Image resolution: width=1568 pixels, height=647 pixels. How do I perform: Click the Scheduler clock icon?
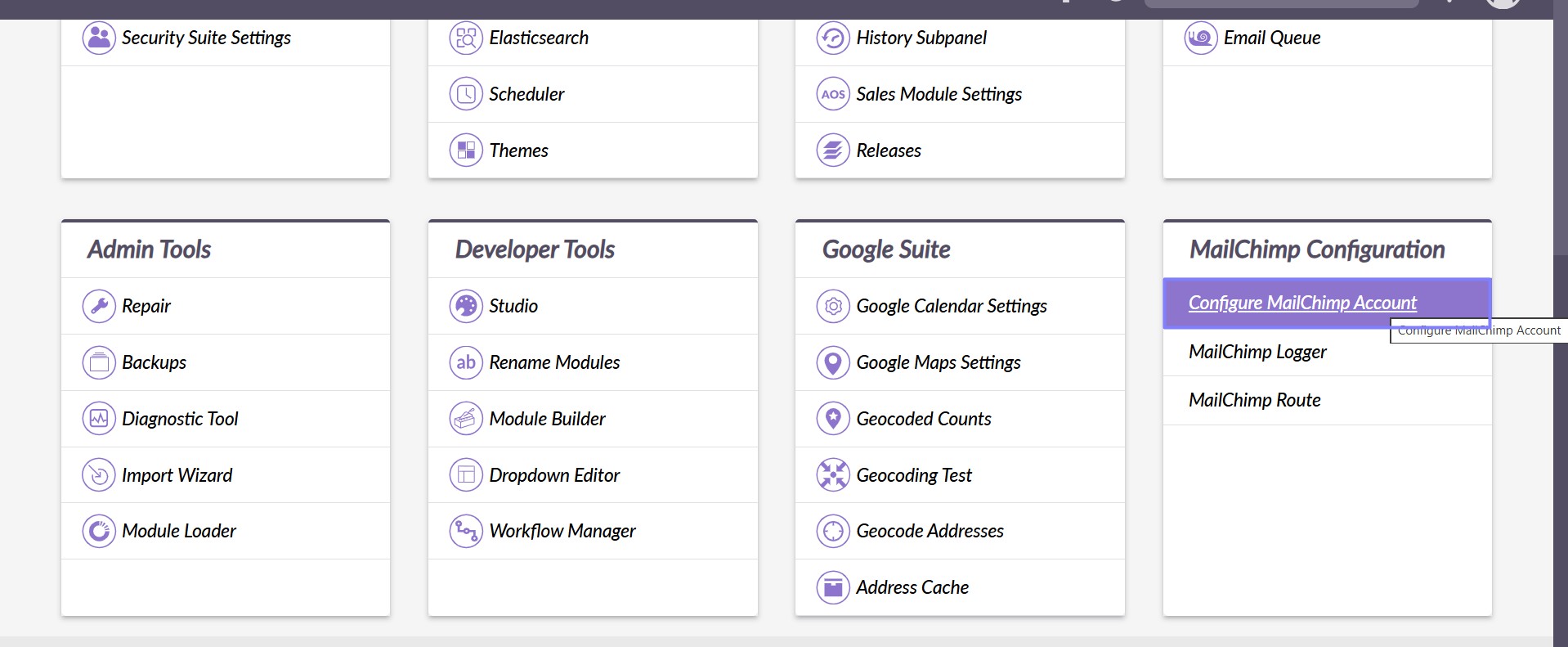click(466, 94)
